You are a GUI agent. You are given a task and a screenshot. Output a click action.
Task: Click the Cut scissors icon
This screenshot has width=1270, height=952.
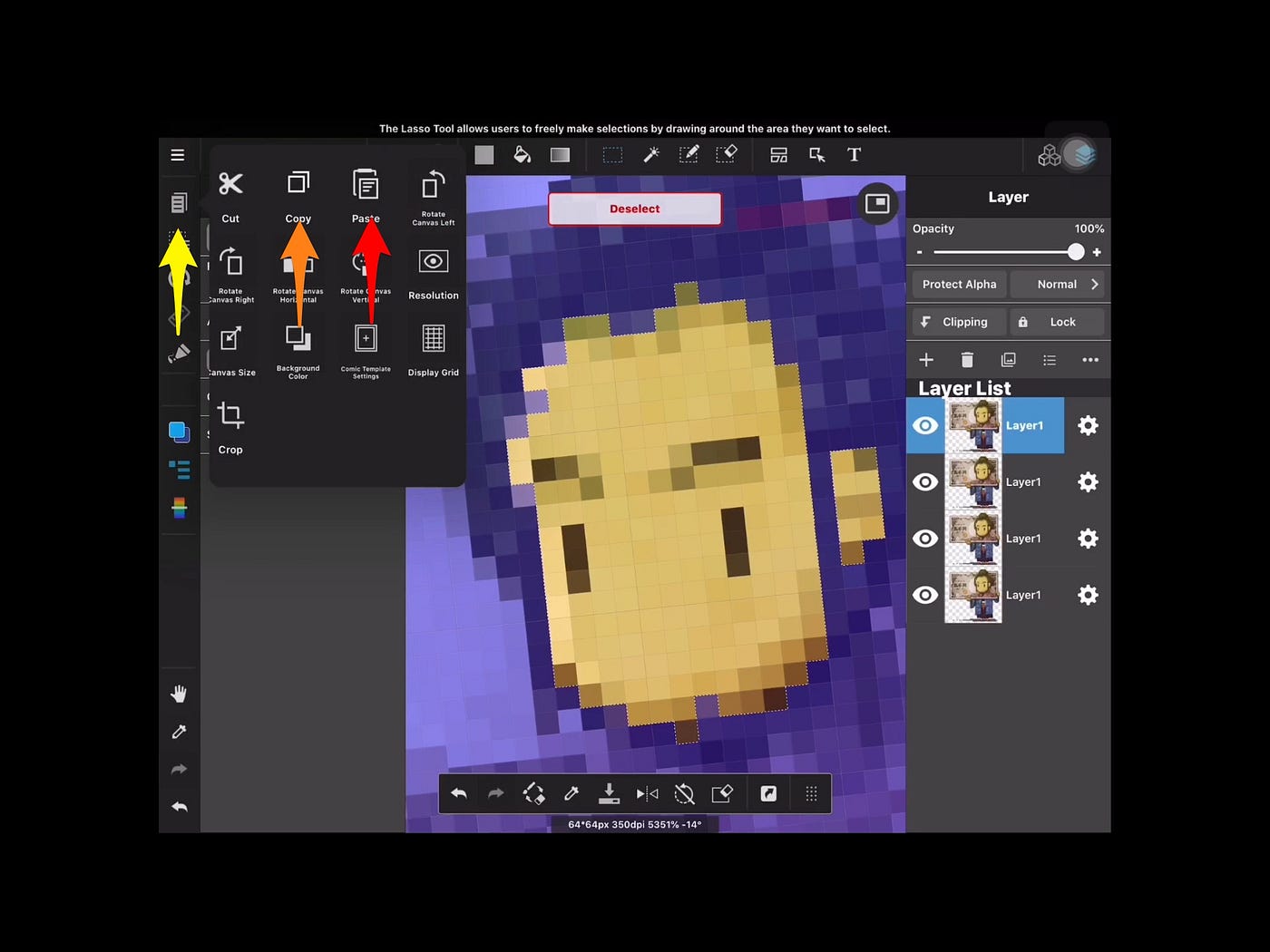[x=230, y=184]
